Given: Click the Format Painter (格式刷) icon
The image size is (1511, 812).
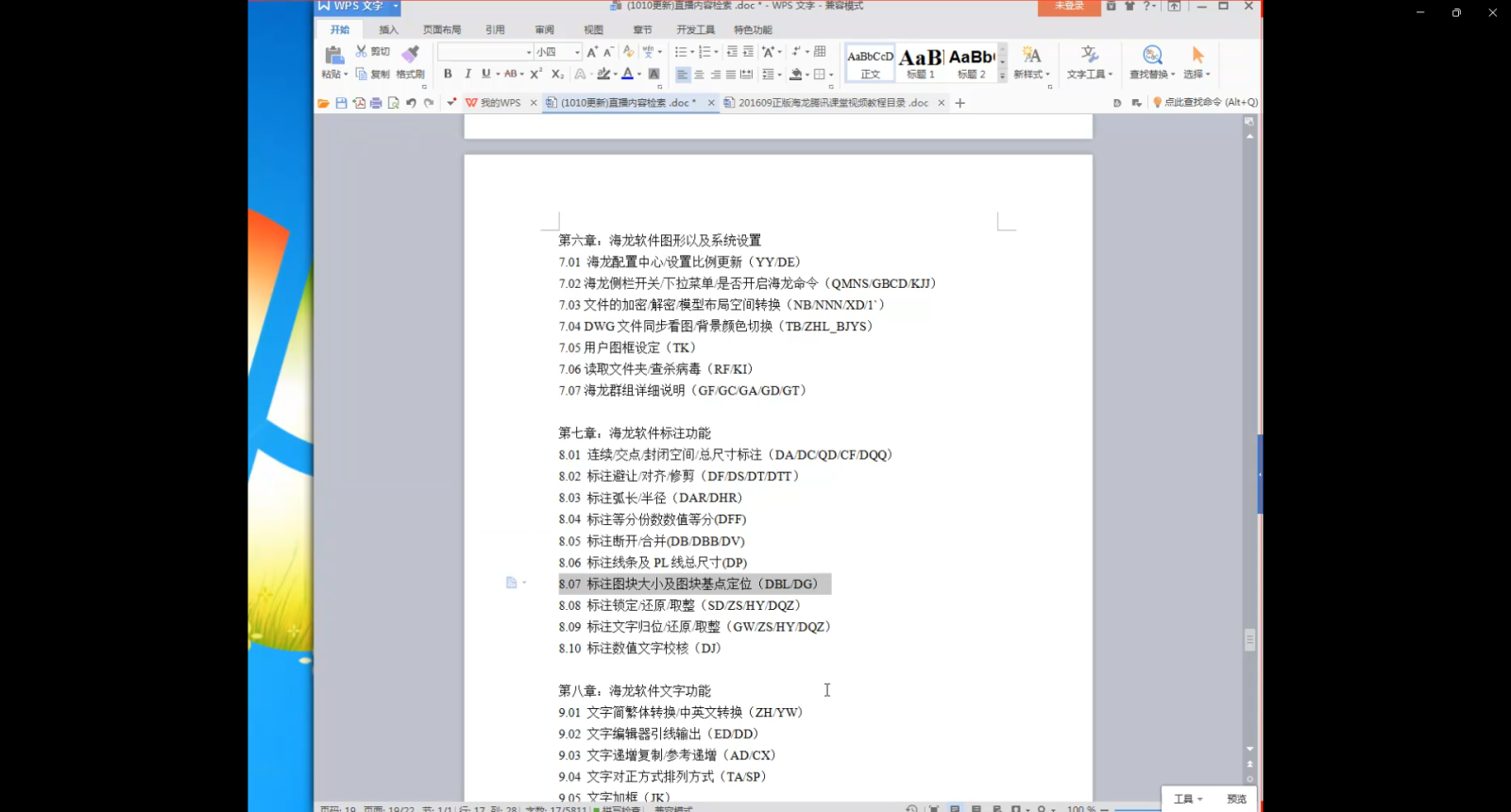Looking at the screenshot, I should point(410,55).
